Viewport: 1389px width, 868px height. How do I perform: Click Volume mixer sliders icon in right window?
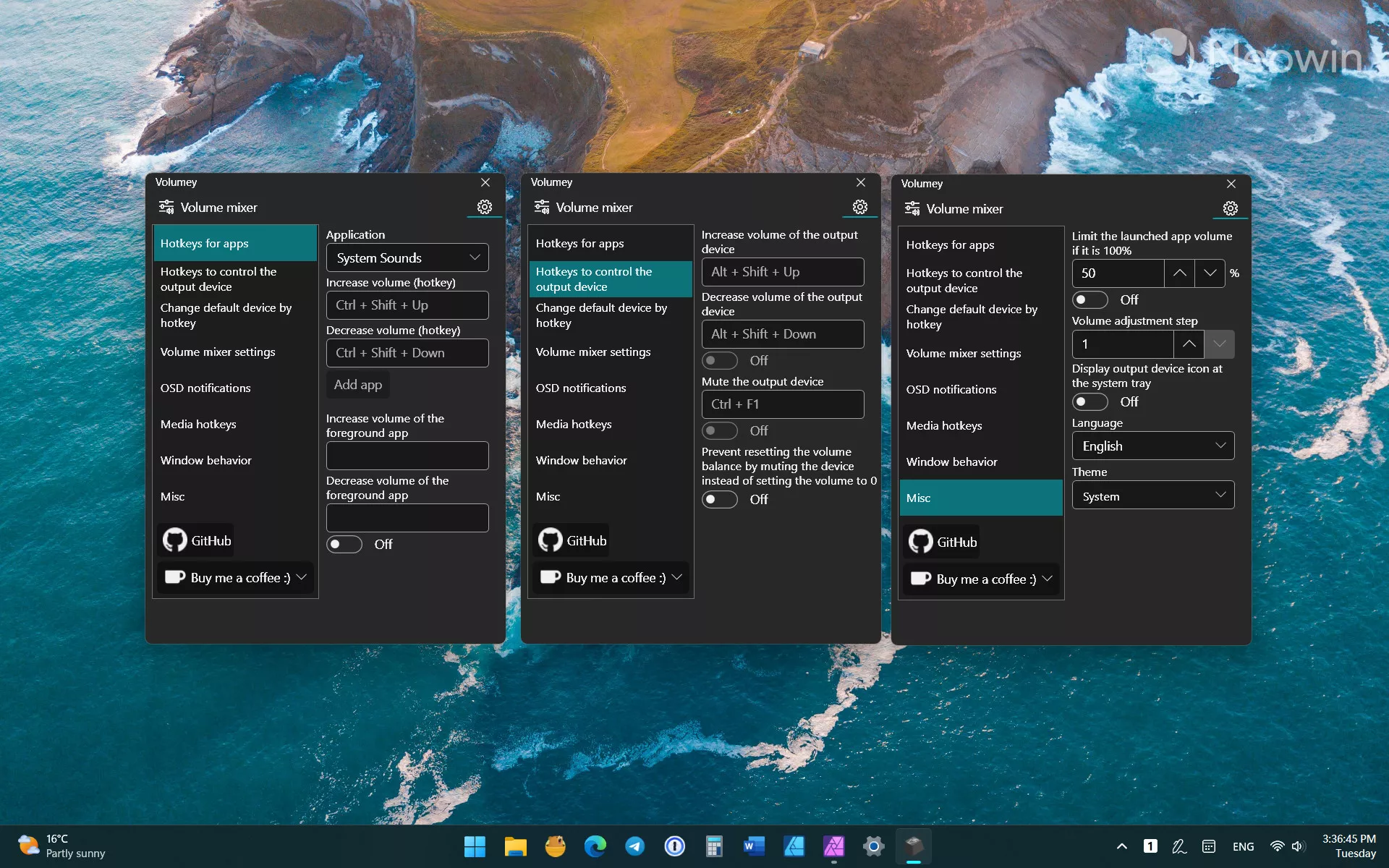(x=912, y=209)
